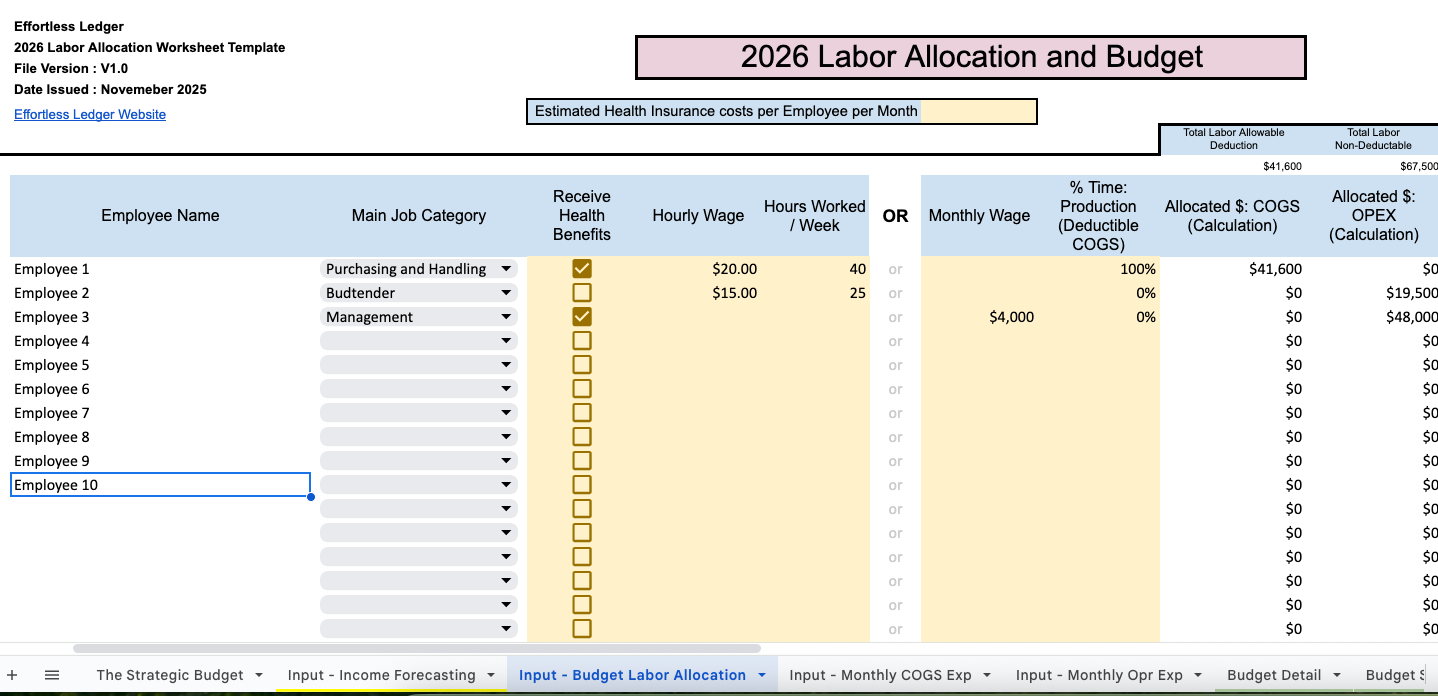
Task: Click the 2026 Labor Allocation and Budget title
Action: pyautogui.click(x=971, y=57)
